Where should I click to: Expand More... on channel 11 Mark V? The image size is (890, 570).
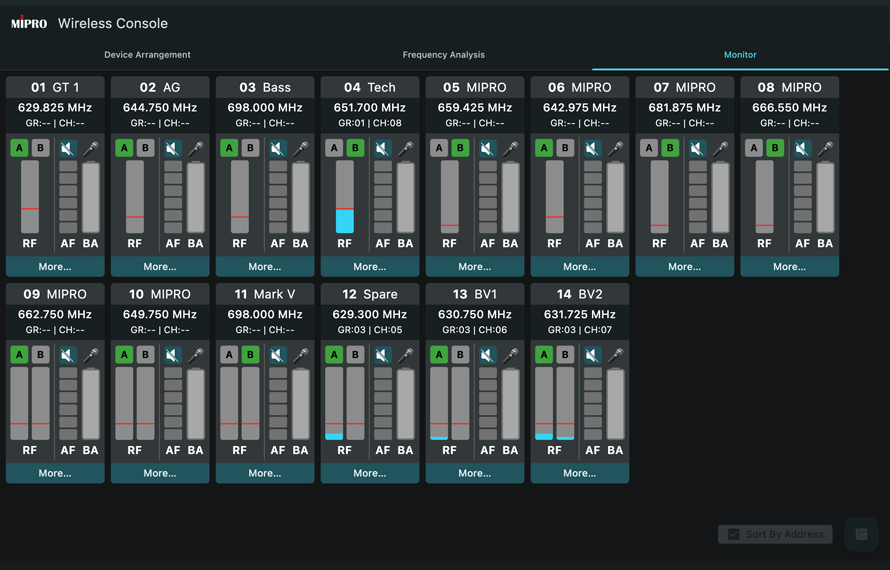[265, 473]
